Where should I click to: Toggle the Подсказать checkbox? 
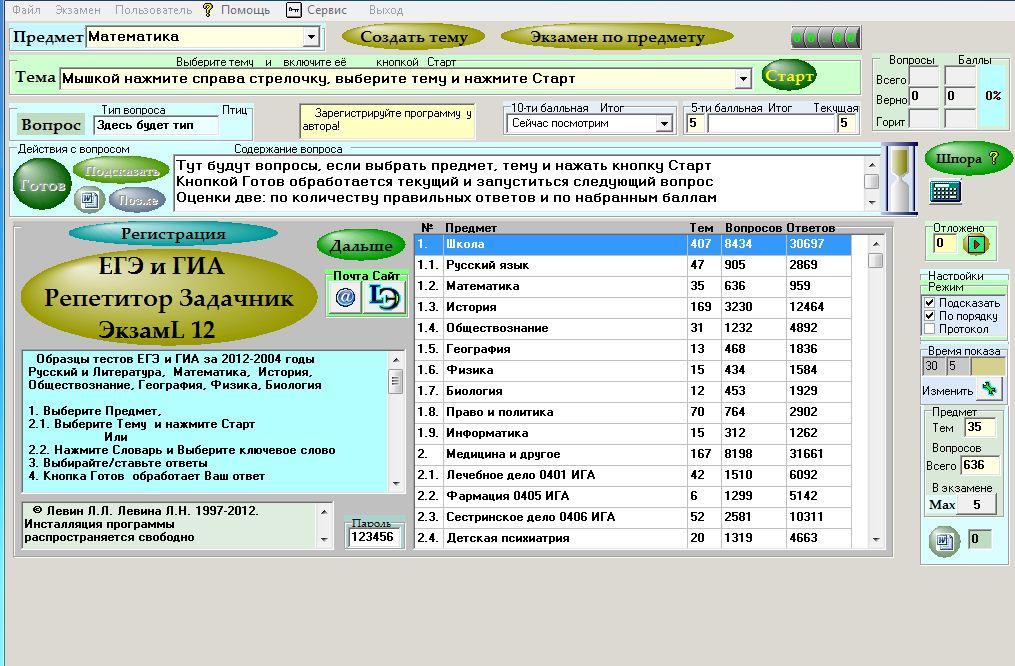point(930,302)
